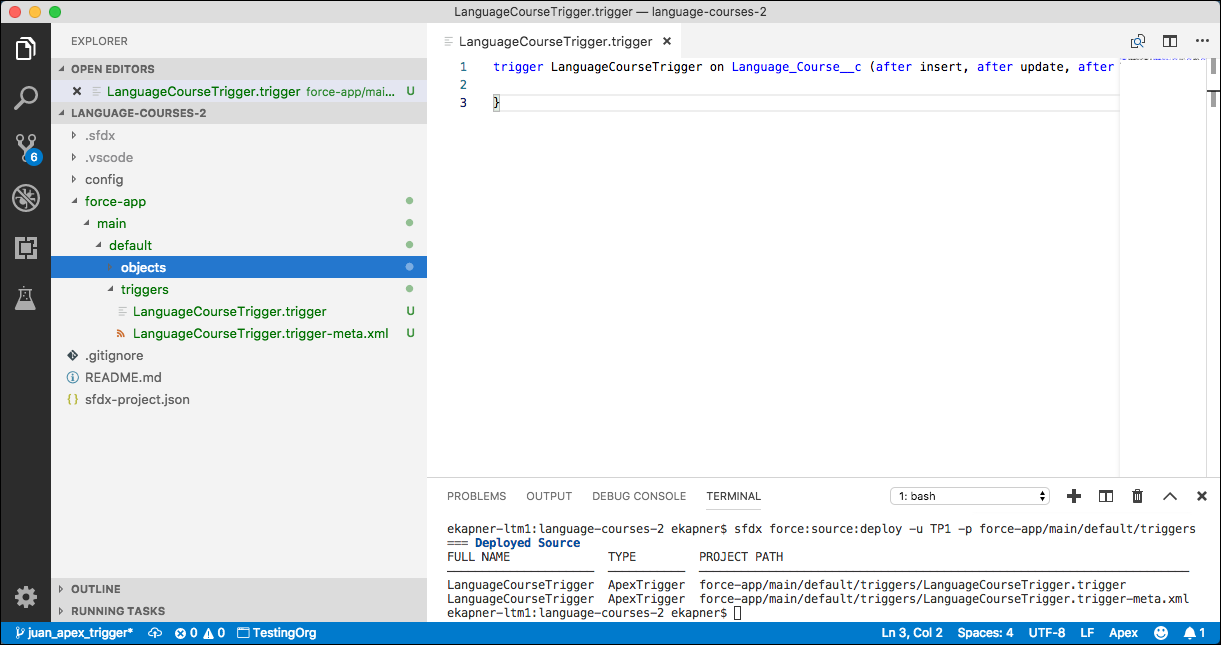
Task: Open the Manage gear menu
Action: click(25, 597)
